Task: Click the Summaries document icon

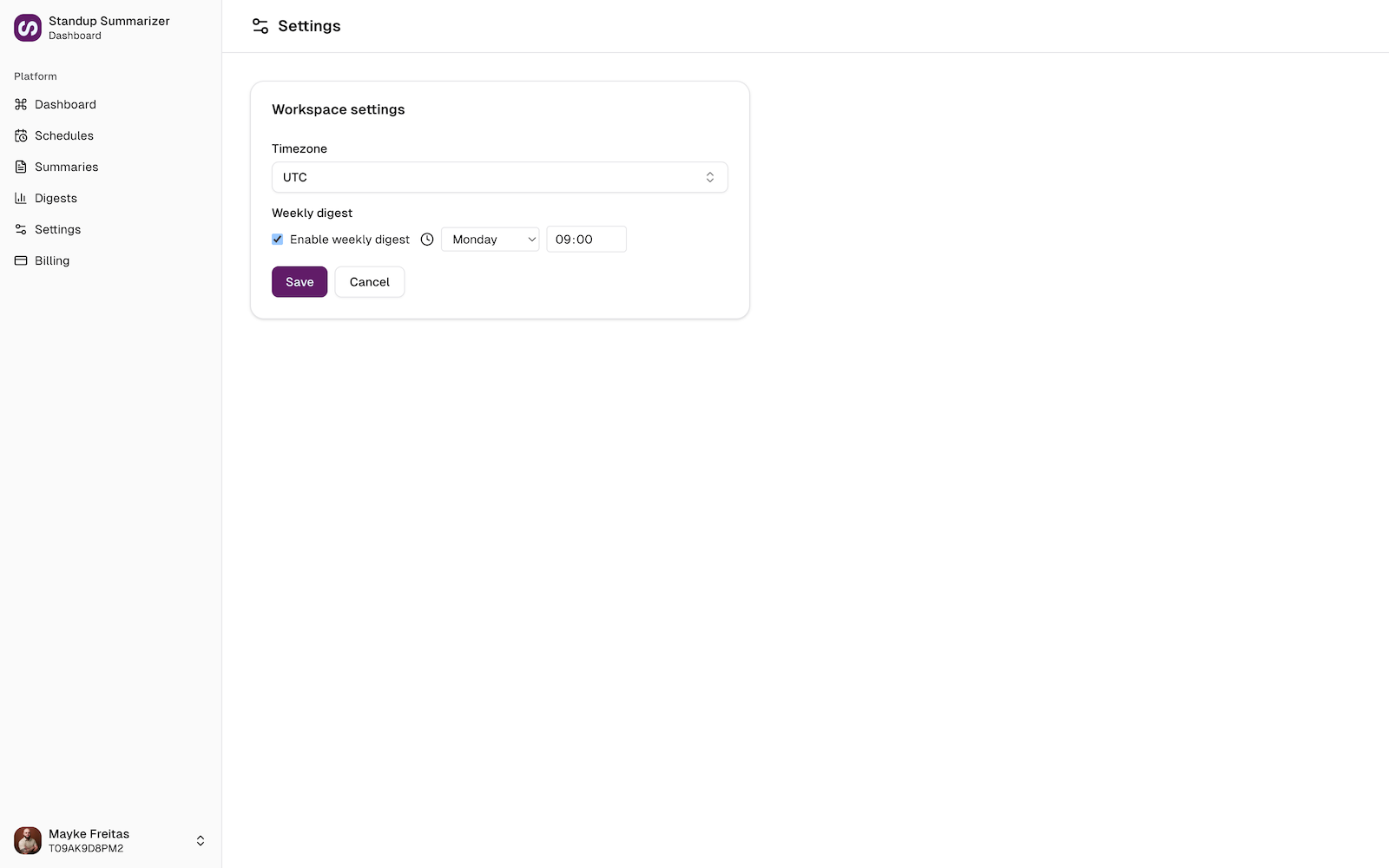Action: coord(21,167)
